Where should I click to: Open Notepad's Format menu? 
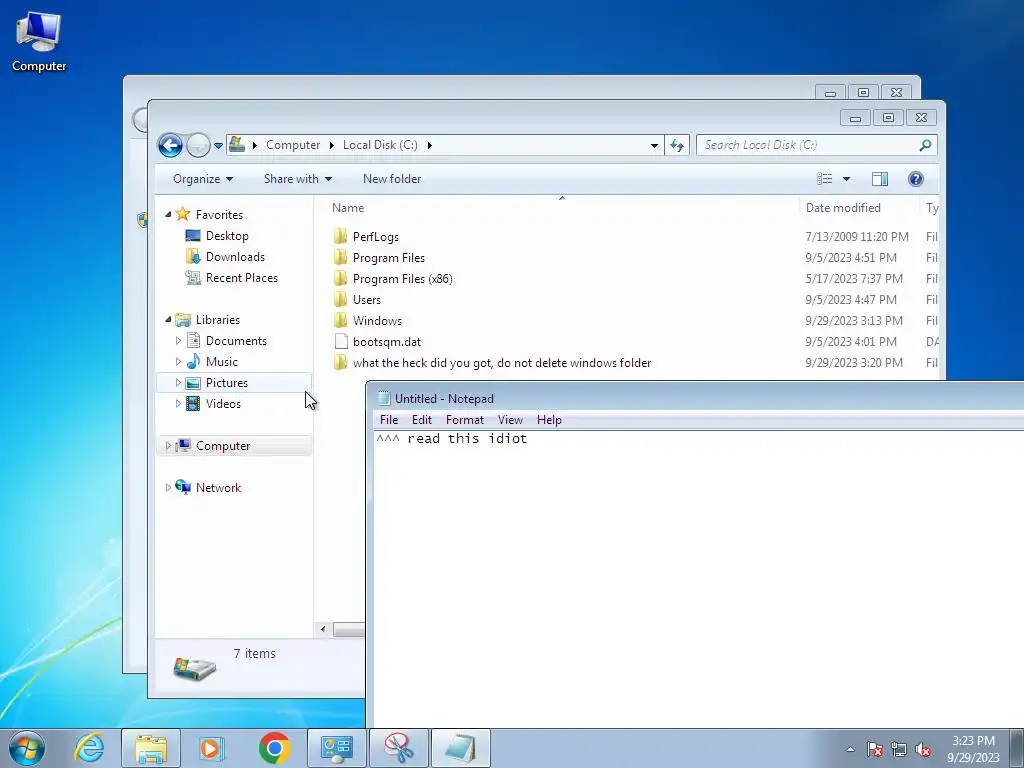pos(464,420)
